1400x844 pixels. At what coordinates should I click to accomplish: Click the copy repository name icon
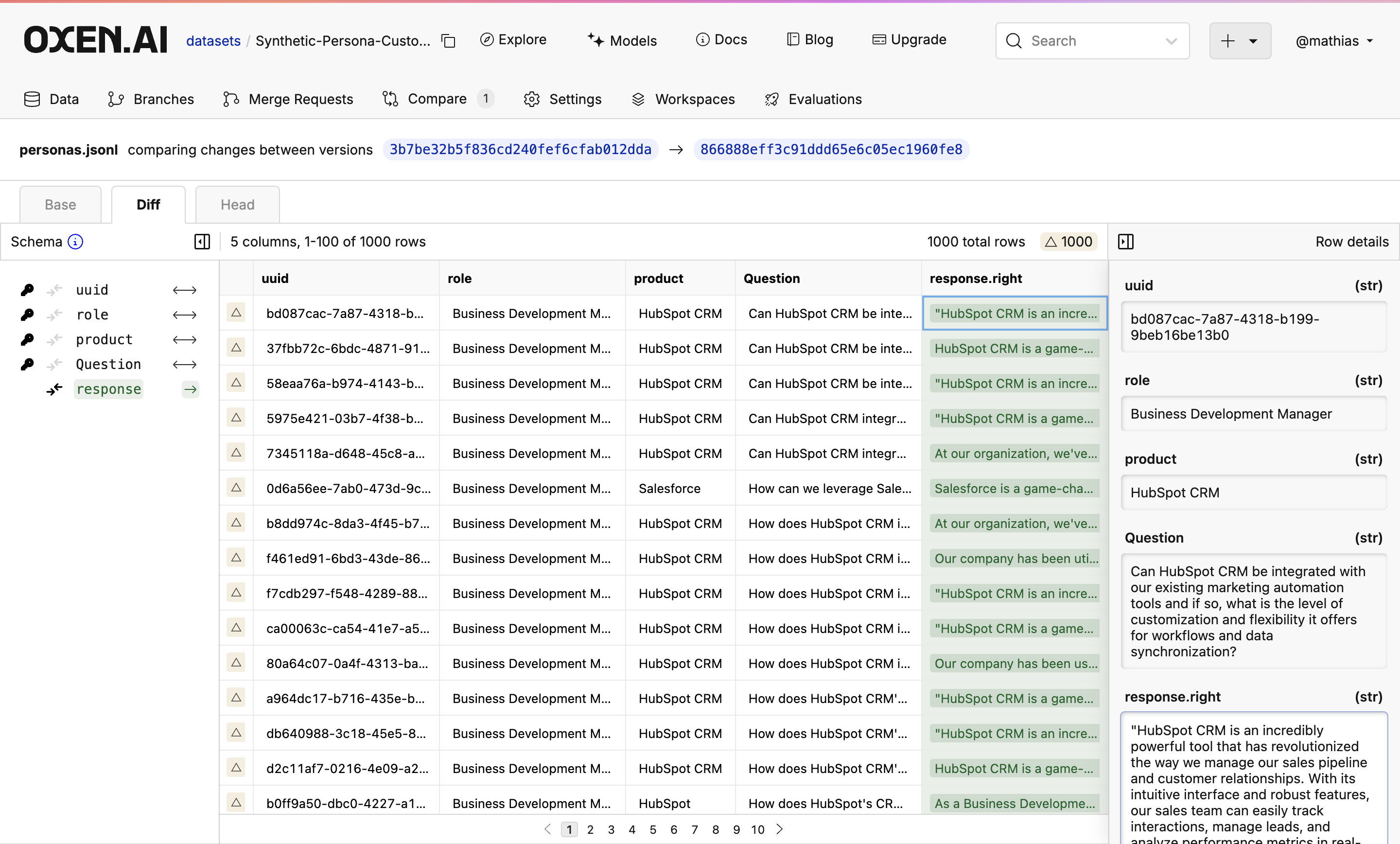[x=448, y=41]
